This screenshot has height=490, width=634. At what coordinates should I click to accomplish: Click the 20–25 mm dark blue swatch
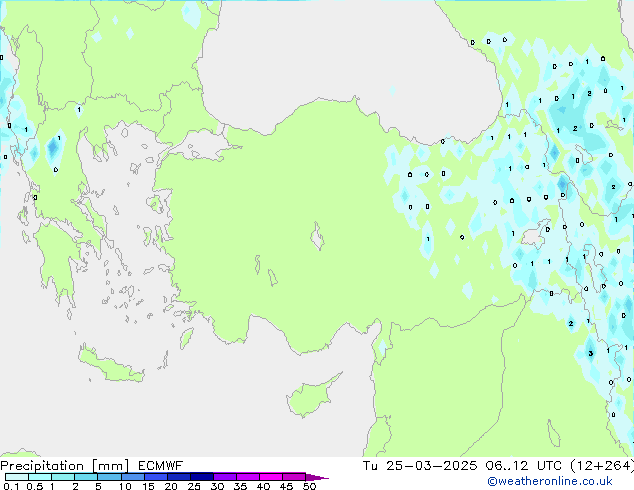coord(178,477)
